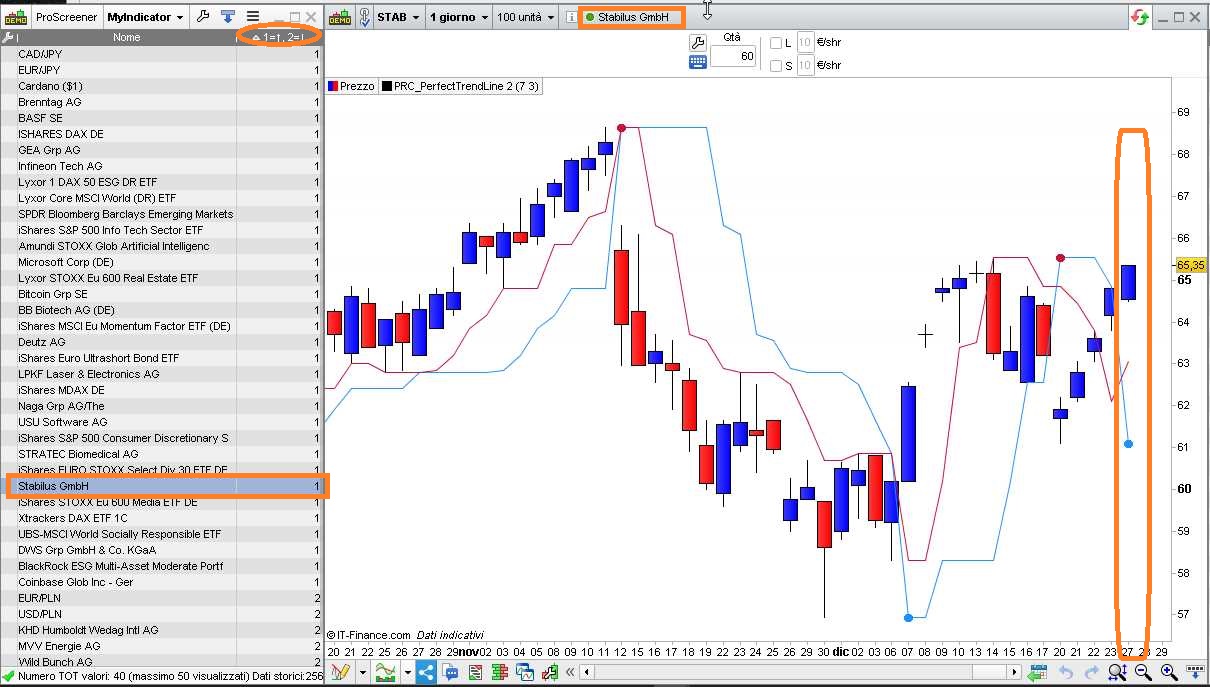Screen dimensions: 1210x687
Task: Select the Bitcoin Grp SE row
Action: [162, 294]
